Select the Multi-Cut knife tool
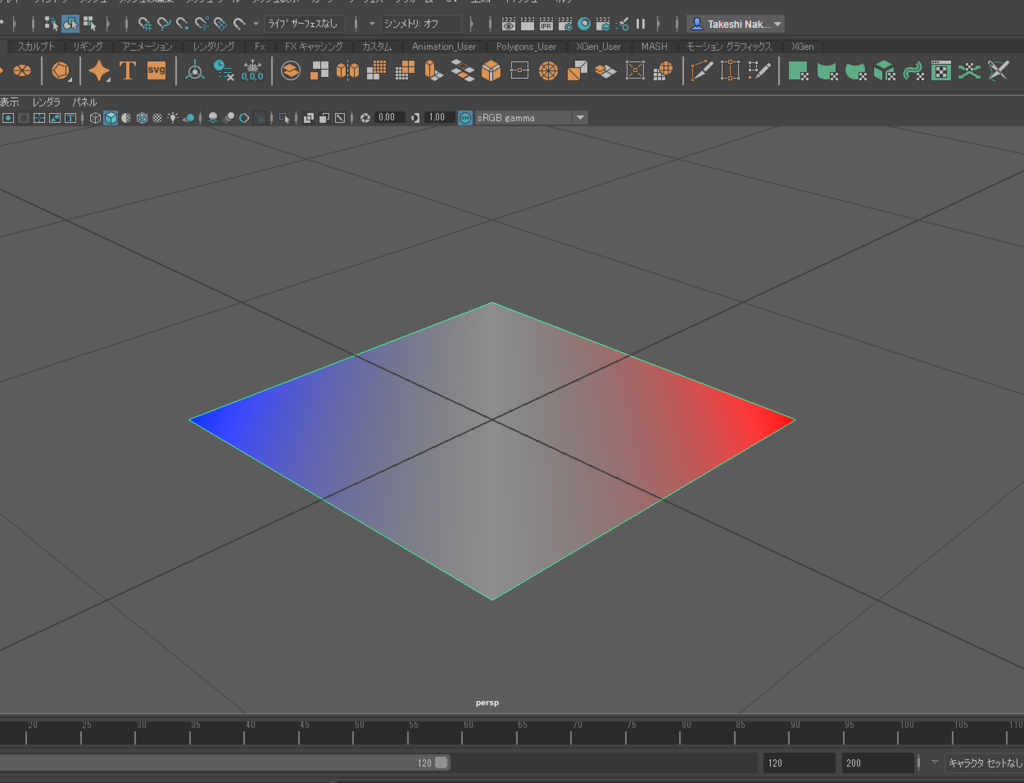 702,71
